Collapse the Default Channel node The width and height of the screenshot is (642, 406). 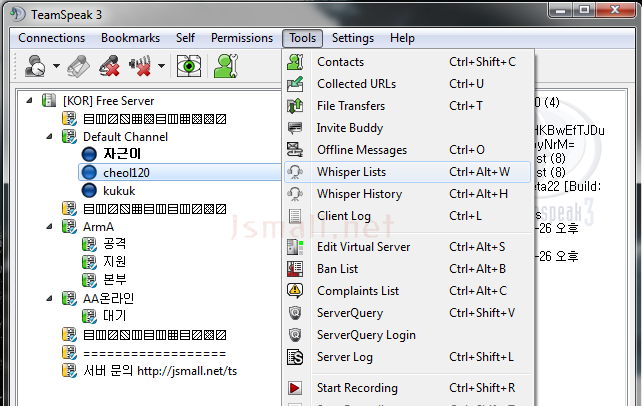50,136
